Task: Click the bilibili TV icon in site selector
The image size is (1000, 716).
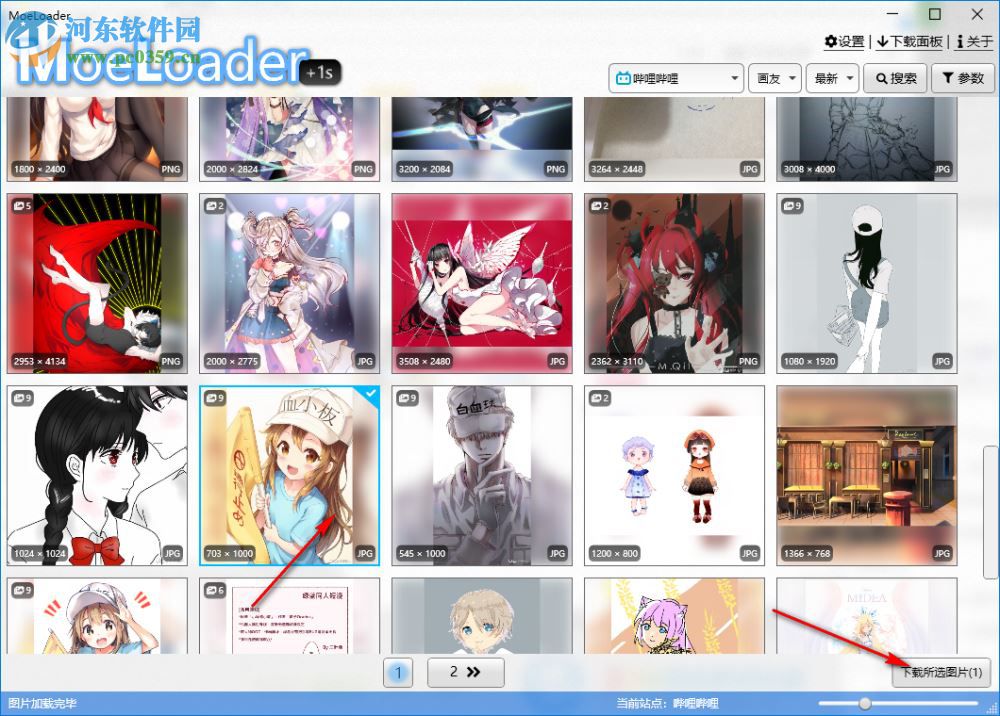Action: point(623,78)
